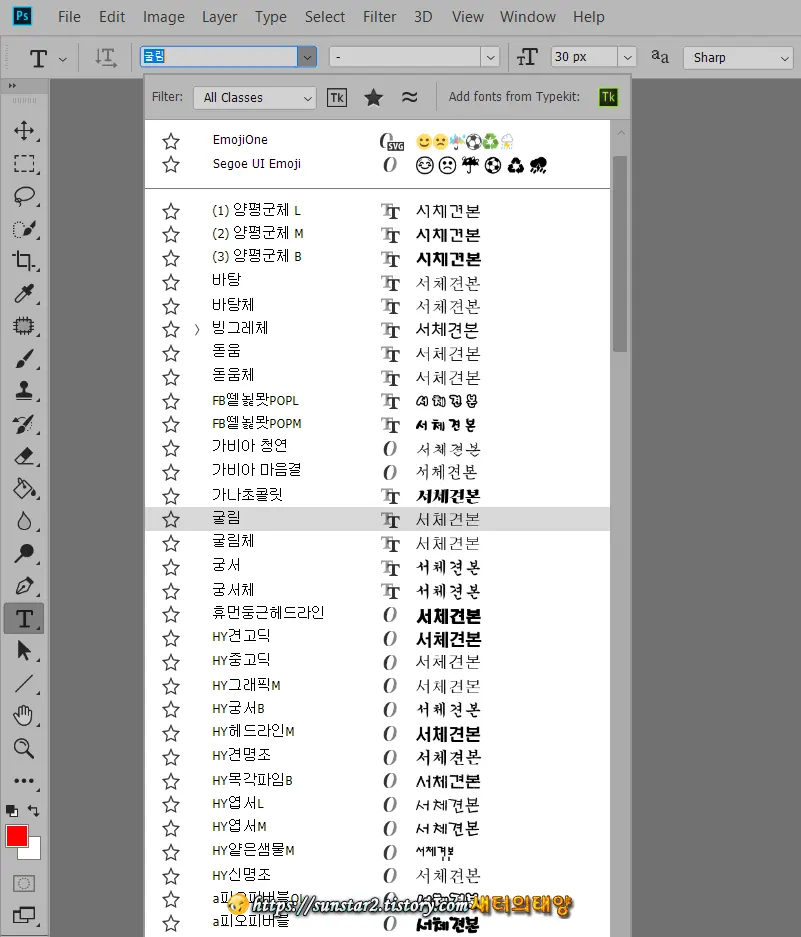Open the font size dropdown
This screenshot has width=801, height=937.
pyautogui.click(x=627, y=57)
